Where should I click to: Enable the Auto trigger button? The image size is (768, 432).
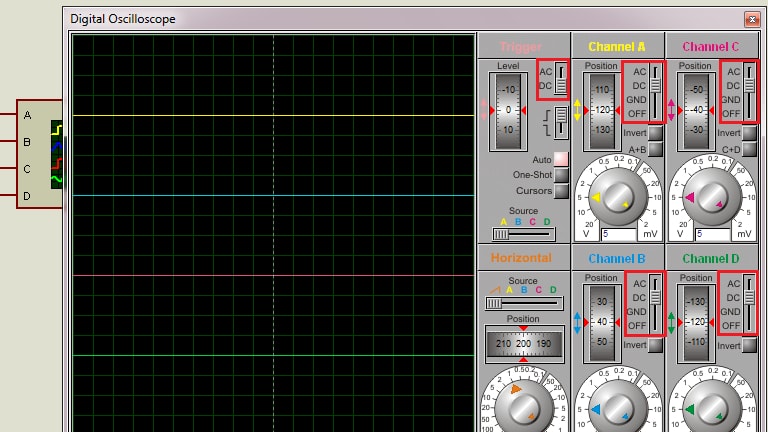click(x=561, y=159)
